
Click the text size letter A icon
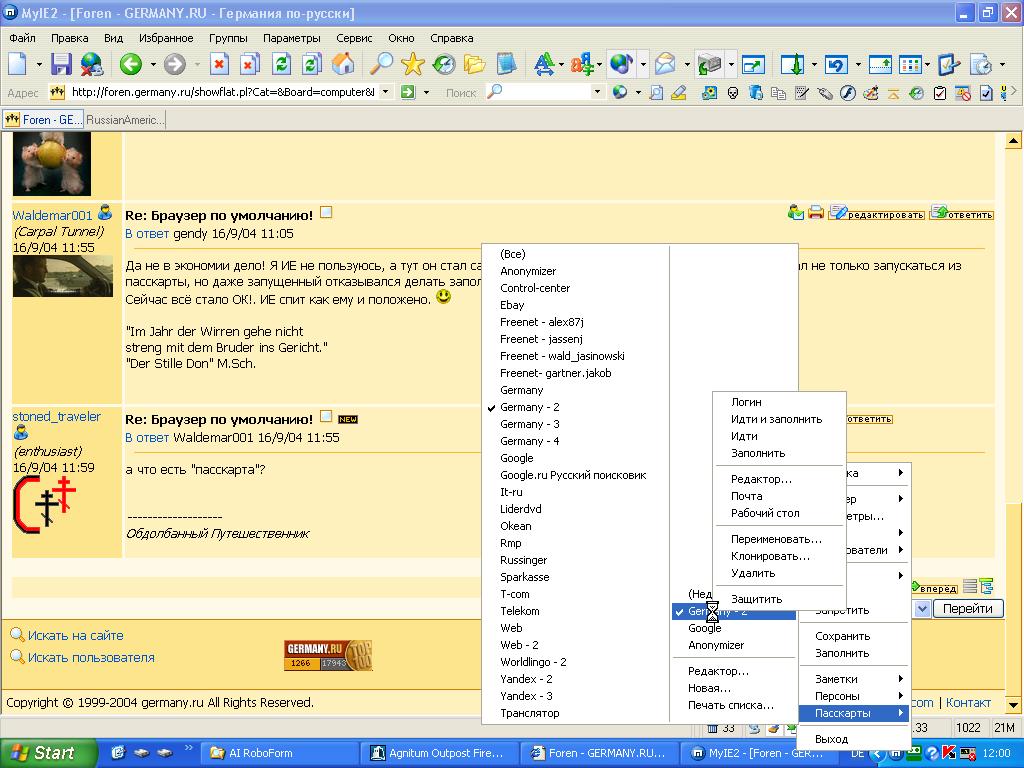click(543, 64)
